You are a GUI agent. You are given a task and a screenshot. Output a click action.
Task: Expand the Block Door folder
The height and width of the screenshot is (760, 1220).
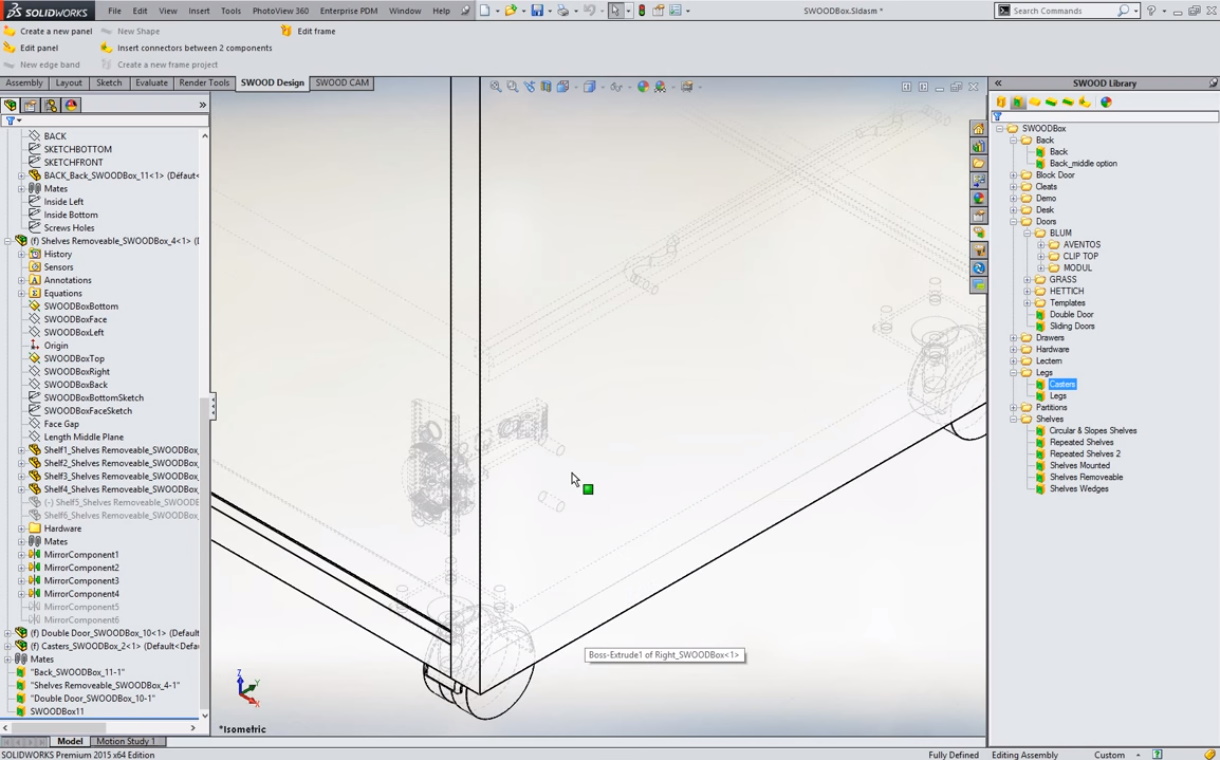pyautogui.click(x=1013, y=175)
